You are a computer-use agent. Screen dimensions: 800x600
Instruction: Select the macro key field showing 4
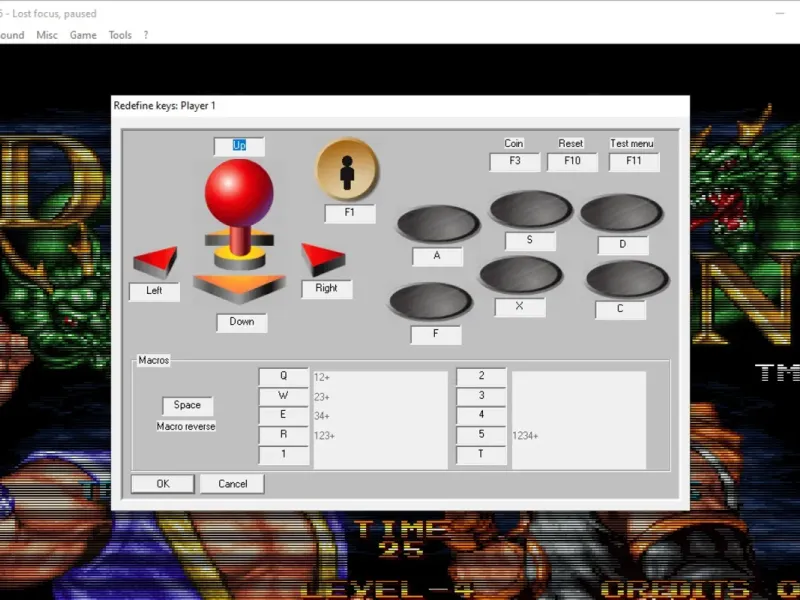tap(481, 416)
